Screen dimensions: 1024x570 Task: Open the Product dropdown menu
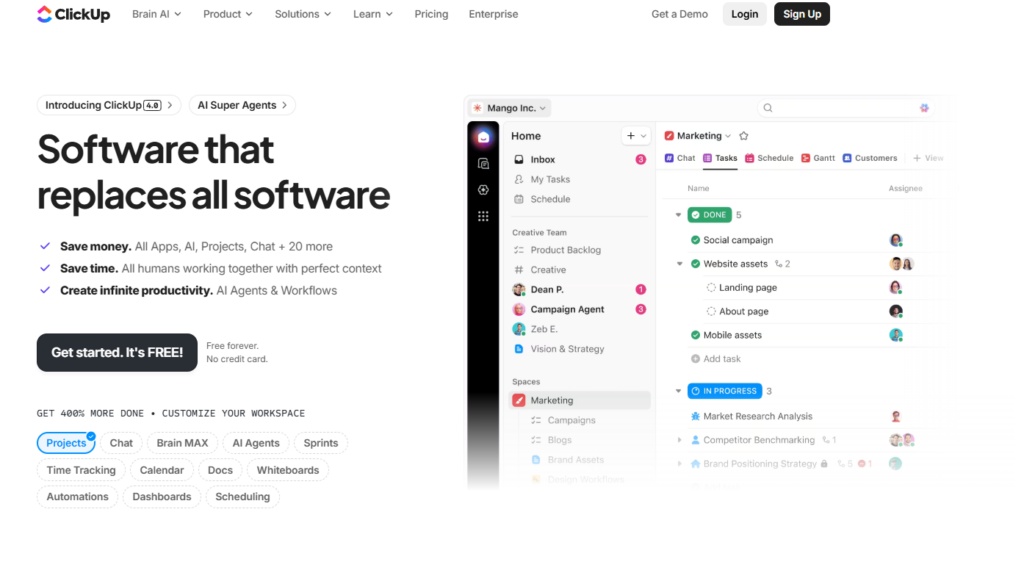tap(227, 14)
